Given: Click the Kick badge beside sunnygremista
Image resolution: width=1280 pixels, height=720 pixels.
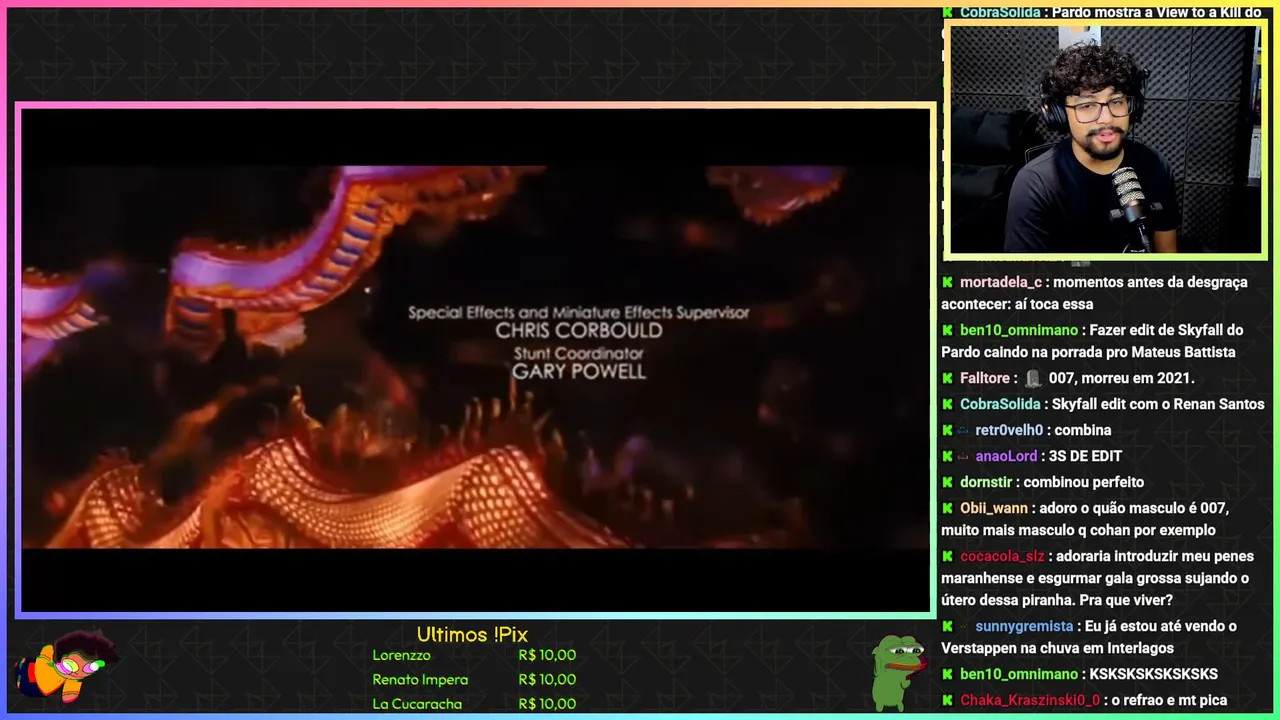Looking at the screenshot, I should click(x=947, y=626).
